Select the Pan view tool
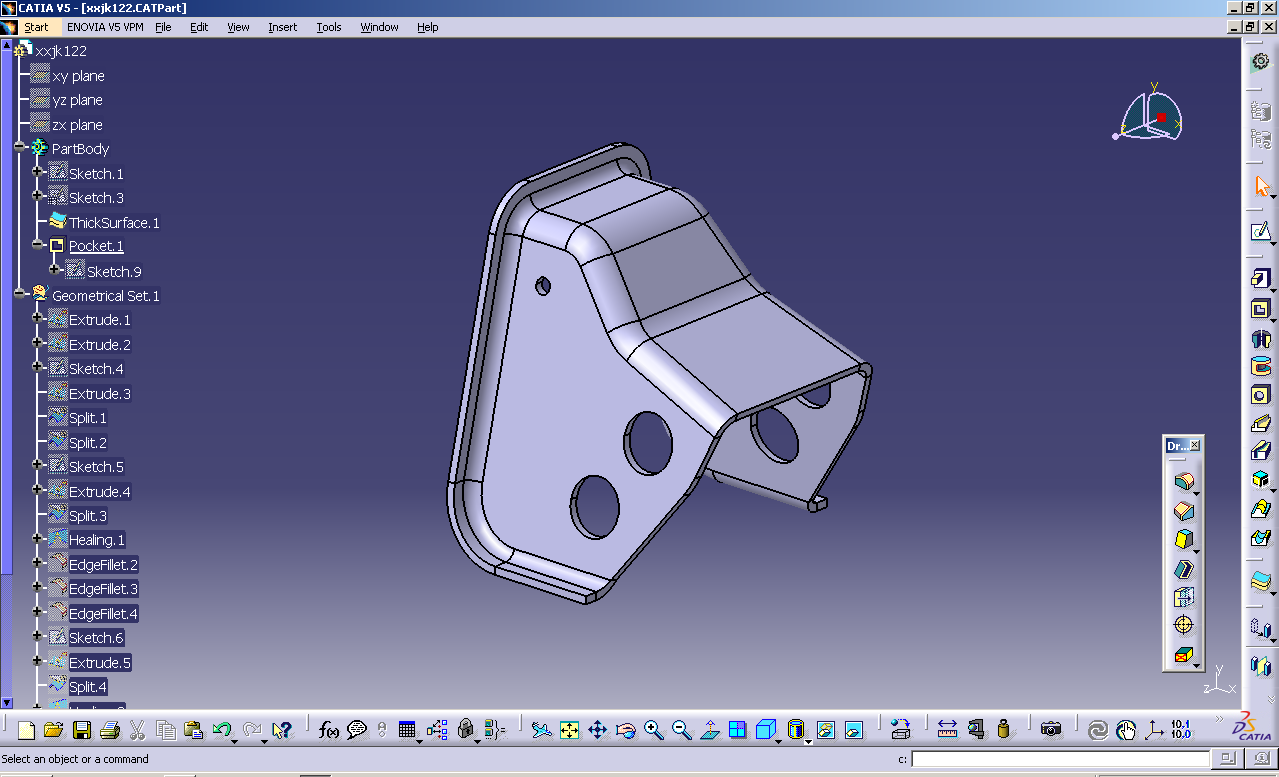 pyautogui.click(x=597, y=731)
